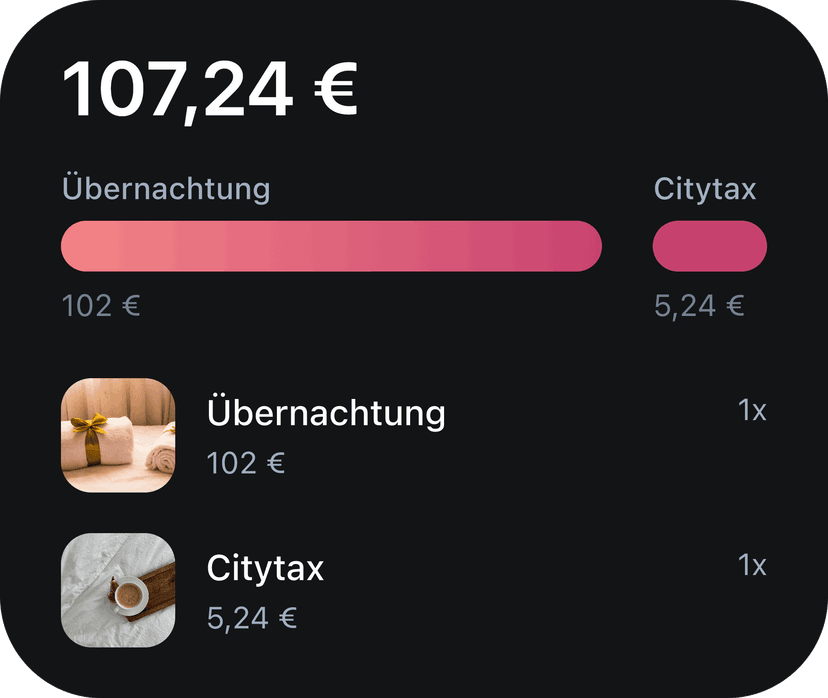Select the Übernachtung title in the item list
The height and width of the screenshot is (698, 828).
tap(326, 413)
